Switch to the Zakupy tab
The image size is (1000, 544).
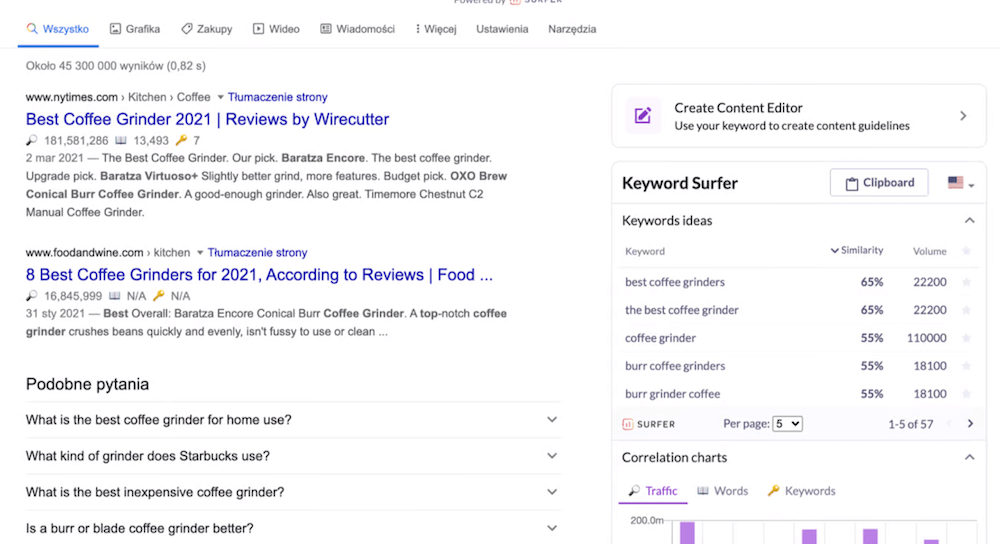(x=207, y=29)
